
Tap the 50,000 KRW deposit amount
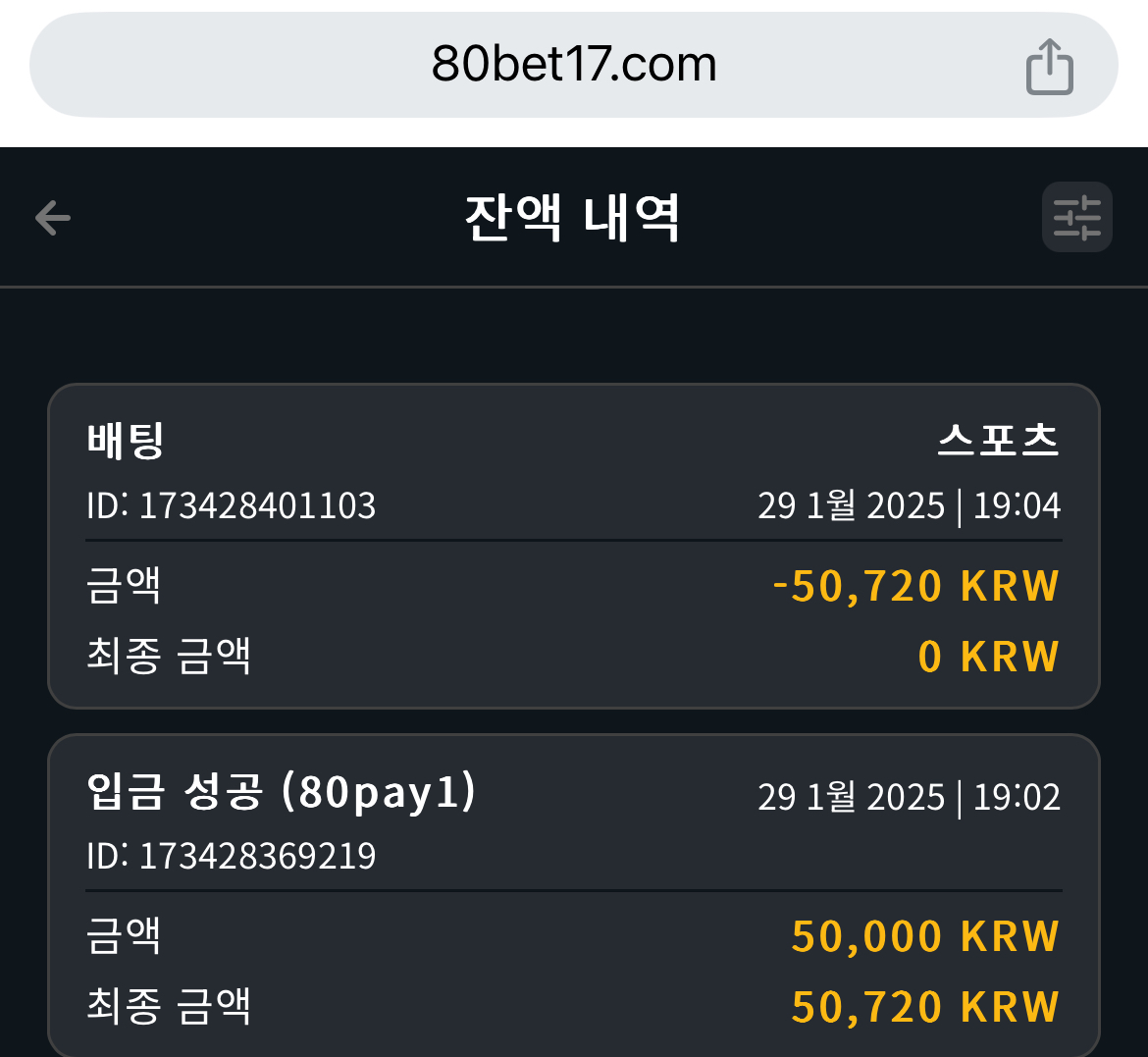coord(925,936)
